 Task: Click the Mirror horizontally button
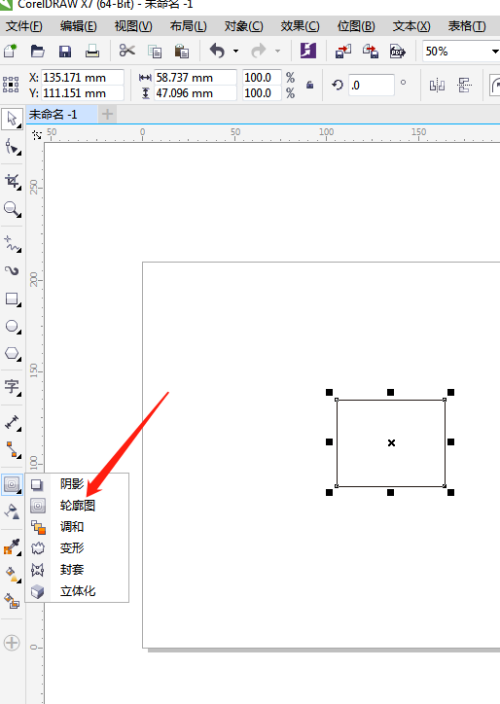(437, 85)
